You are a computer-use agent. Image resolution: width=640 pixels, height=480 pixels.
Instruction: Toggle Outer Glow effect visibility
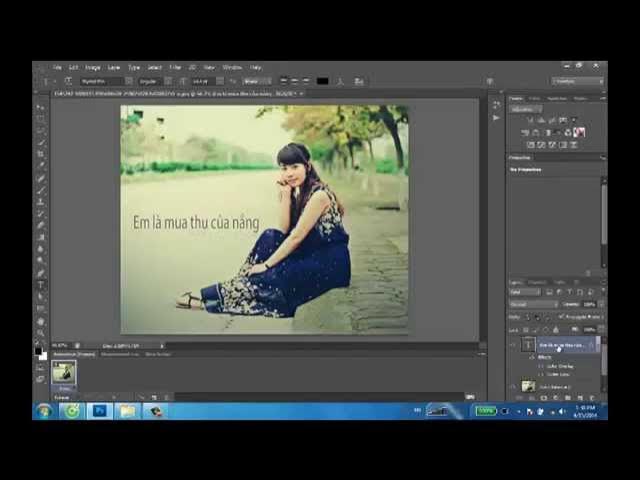540,374
